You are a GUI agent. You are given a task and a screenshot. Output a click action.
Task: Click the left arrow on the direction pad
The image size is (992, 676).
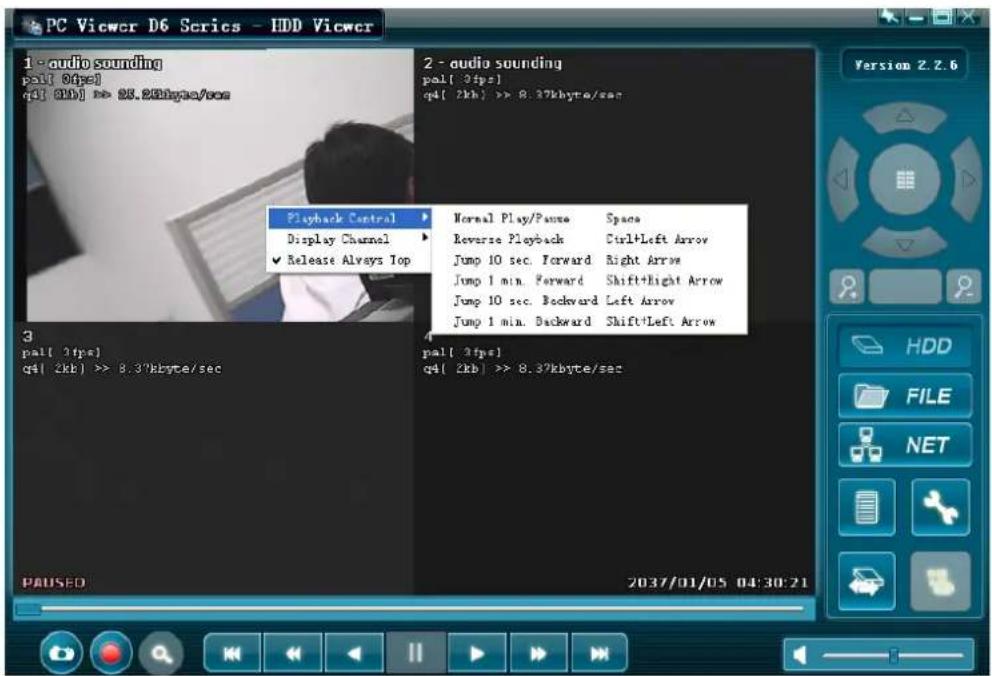tap(842, 180)
